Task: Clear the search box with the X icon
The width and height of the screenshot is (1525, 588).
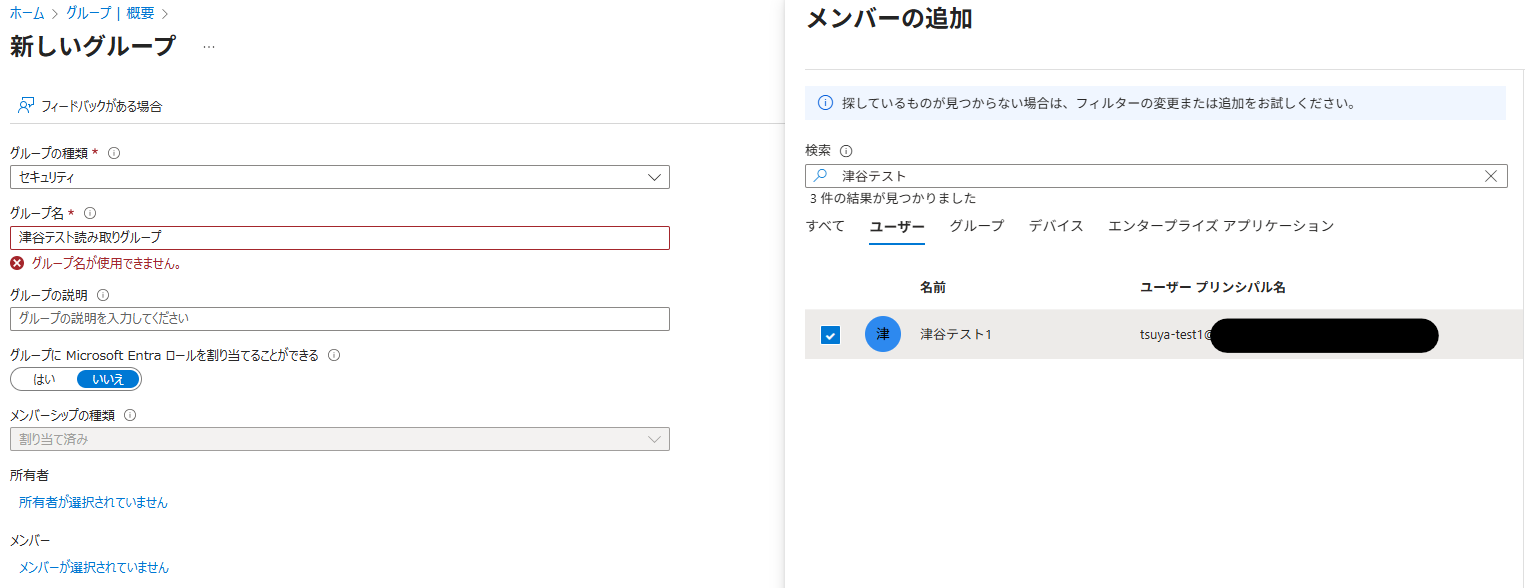Action: coord(1491,175)
